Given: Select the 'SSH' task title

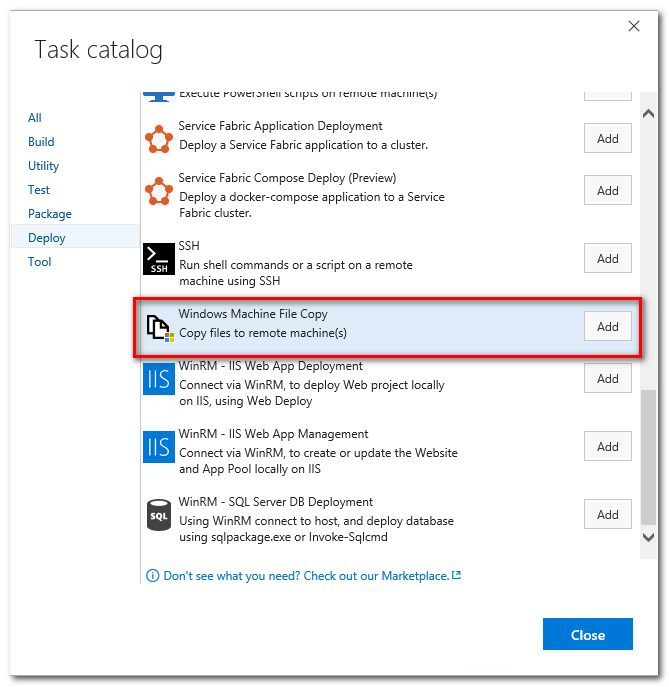Looking at the screenshot, I should point(189,246).
